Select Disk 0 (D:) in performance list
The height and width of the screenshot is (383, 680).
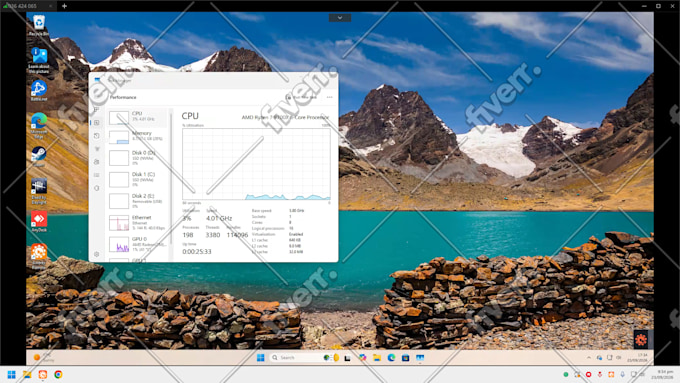point(137,157)
